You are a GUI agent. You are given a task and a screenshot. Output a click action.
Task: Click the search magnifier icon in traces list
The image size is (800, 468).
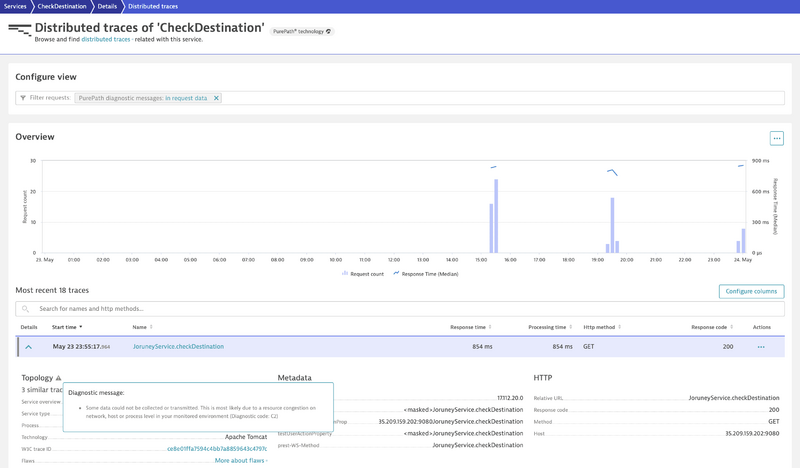pos(27,309)
